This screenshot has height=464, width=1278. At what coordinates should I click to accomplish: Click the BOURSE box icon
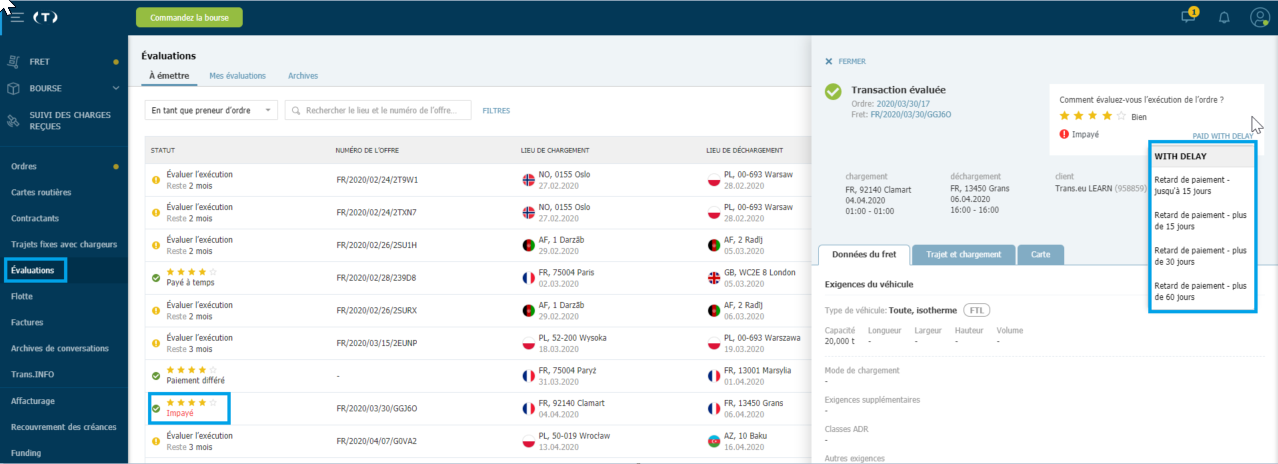pyautogui.click(x=14, y=88)
